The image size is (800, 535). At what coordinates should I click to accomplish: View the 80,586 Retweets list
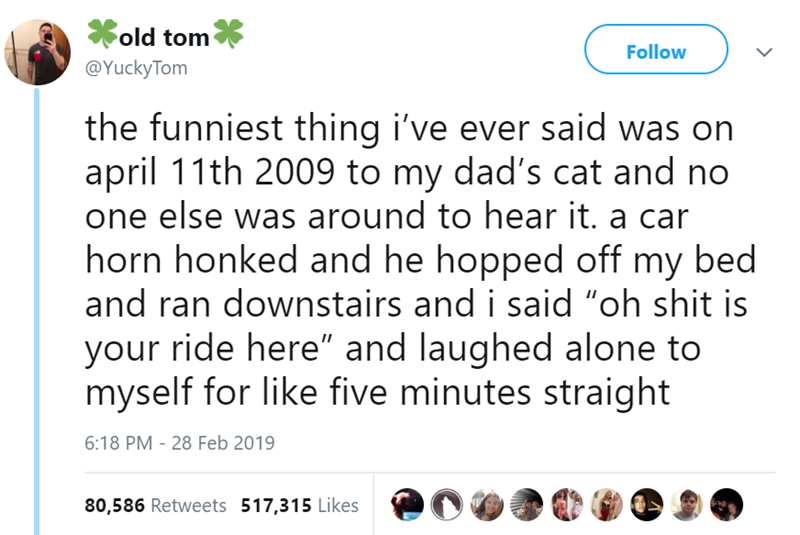click(155, 505)
